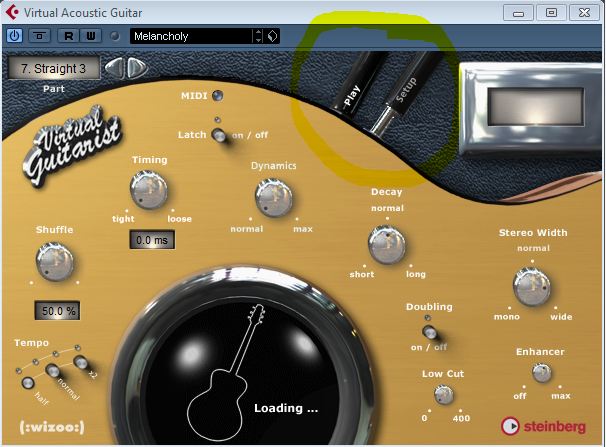606x447 pixels.
Task: Click the Steinberg logo
Action: [x=543, y=426]
